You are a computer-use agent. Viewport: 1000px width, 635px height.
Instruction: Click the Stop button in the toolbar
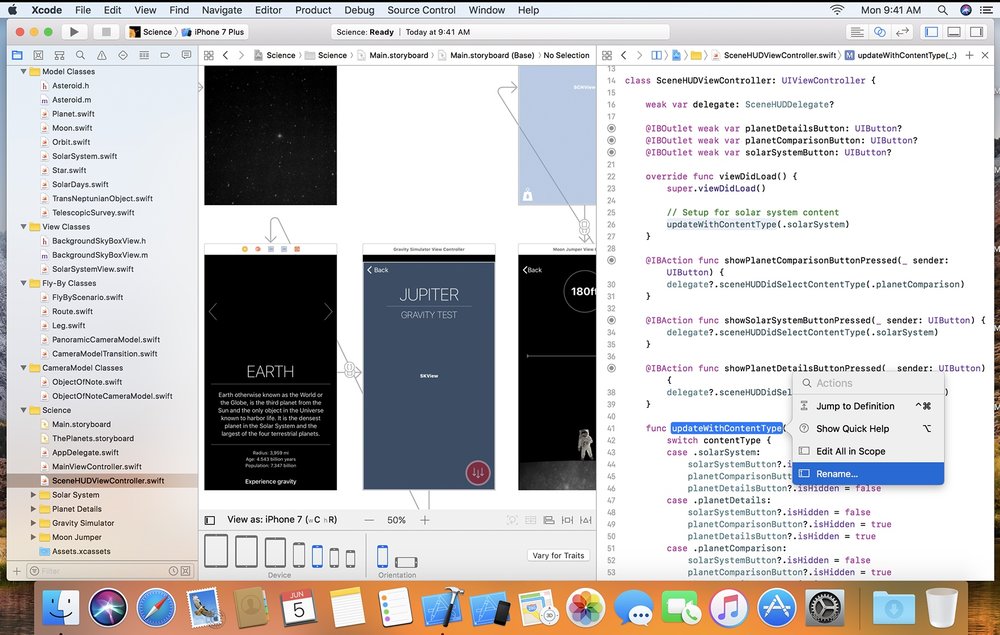(x=106, y=32)
